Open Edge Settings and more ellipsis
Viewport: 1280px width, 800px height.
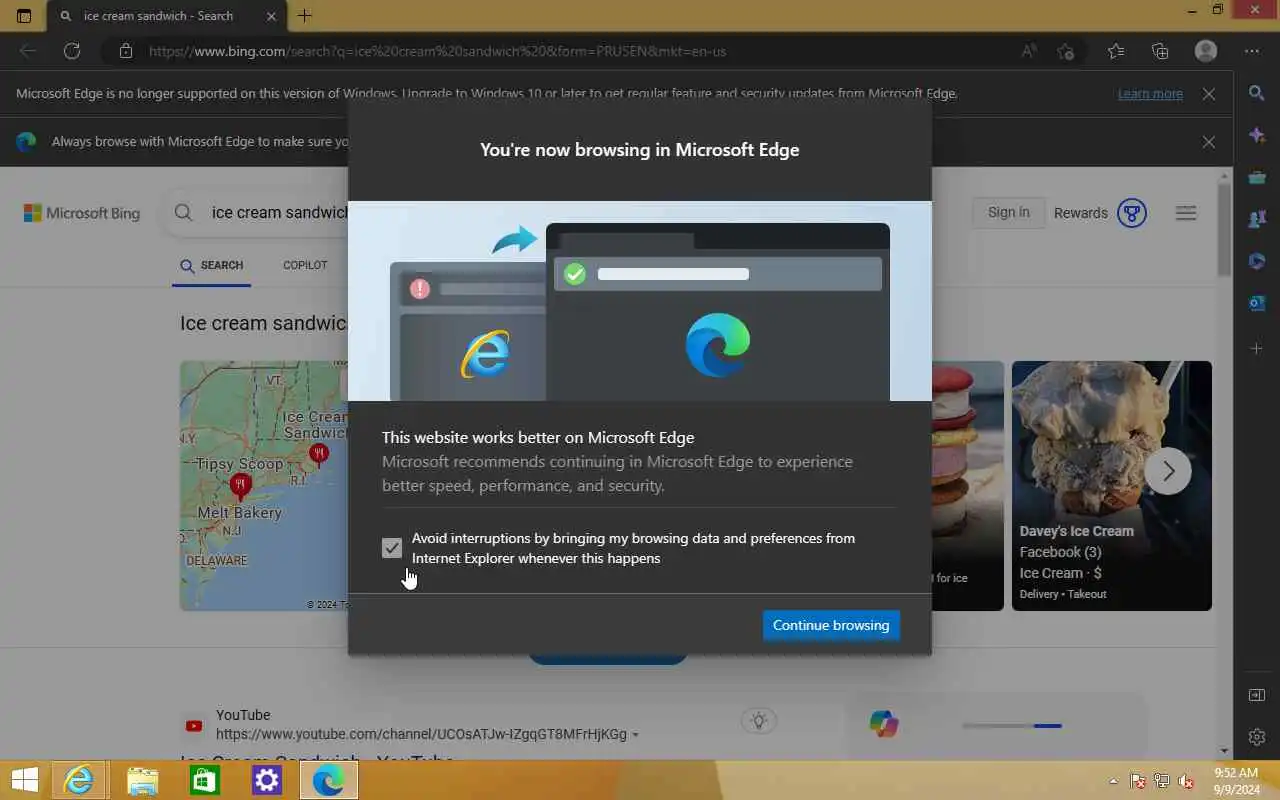click(1252, 51)
